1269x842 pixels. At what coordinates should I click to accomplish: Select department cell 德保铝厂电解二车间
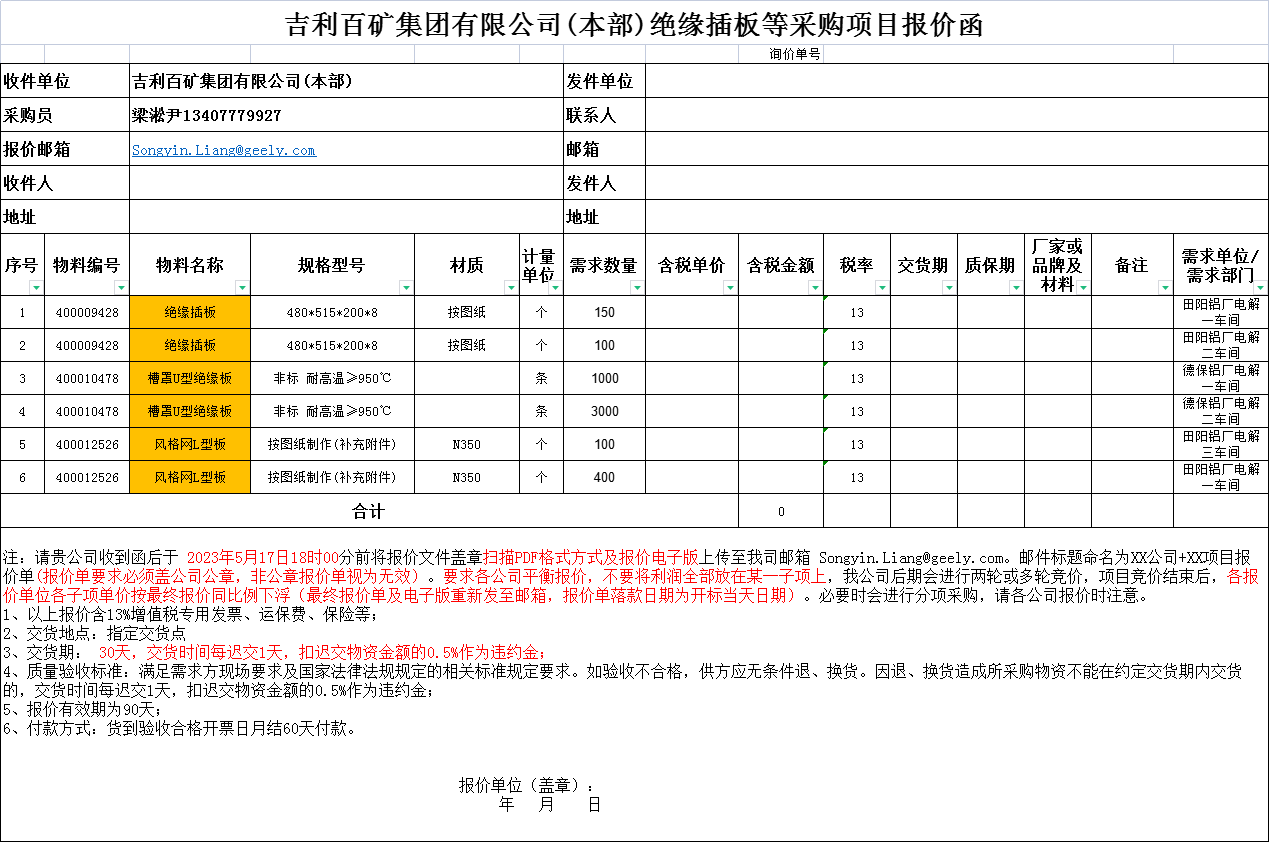tap(1220, 411)
